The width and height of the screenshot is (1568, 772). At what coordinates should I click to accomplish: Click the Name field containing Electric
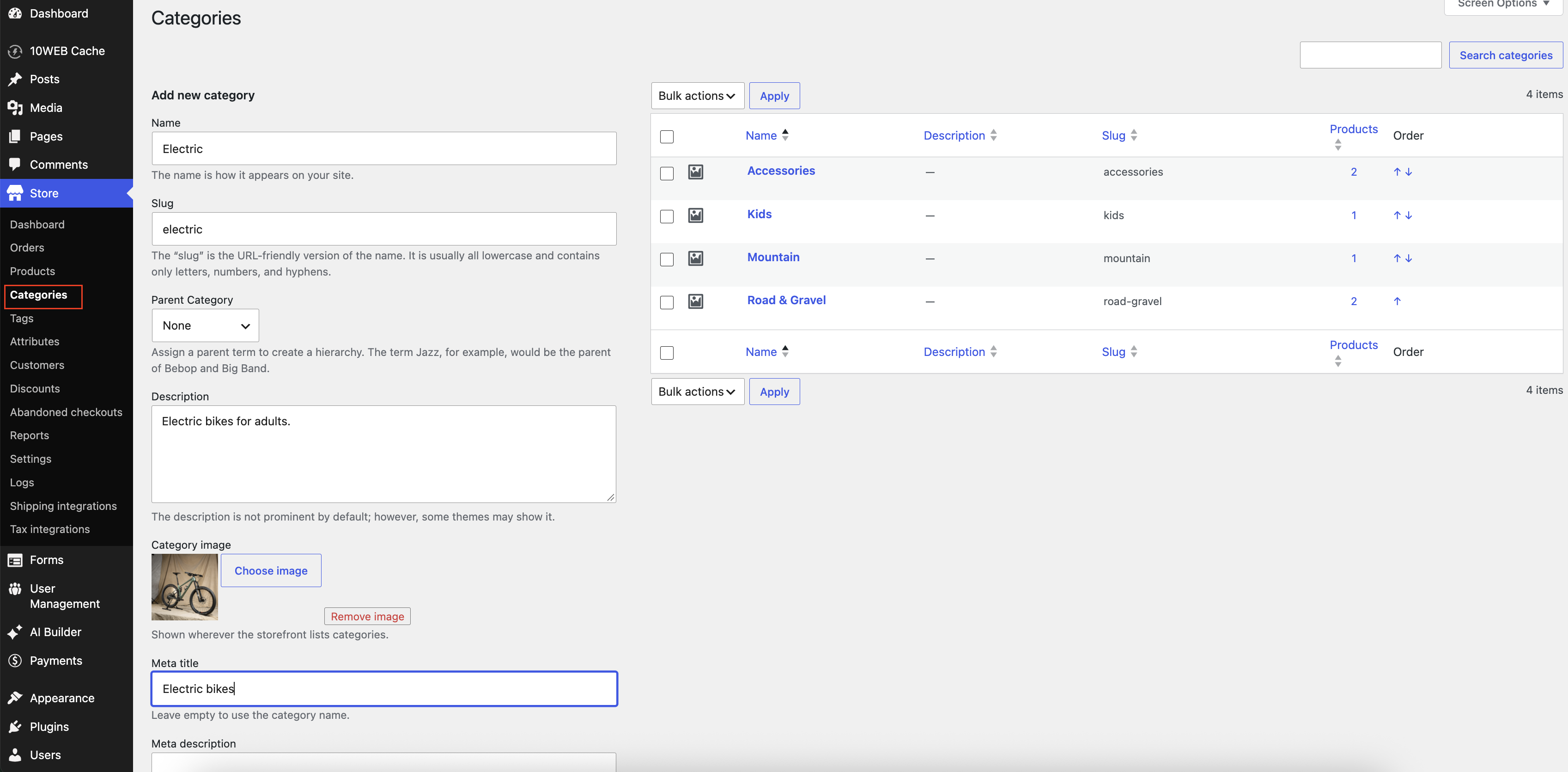(x=384, y=148)
